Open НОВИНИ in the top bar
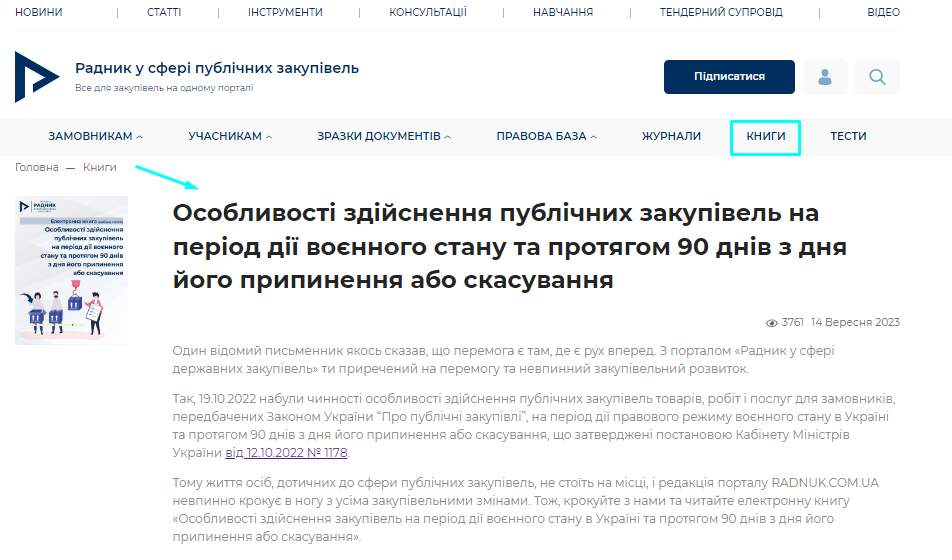This screenshot has width=952, height=560. (x=38, y=12)
